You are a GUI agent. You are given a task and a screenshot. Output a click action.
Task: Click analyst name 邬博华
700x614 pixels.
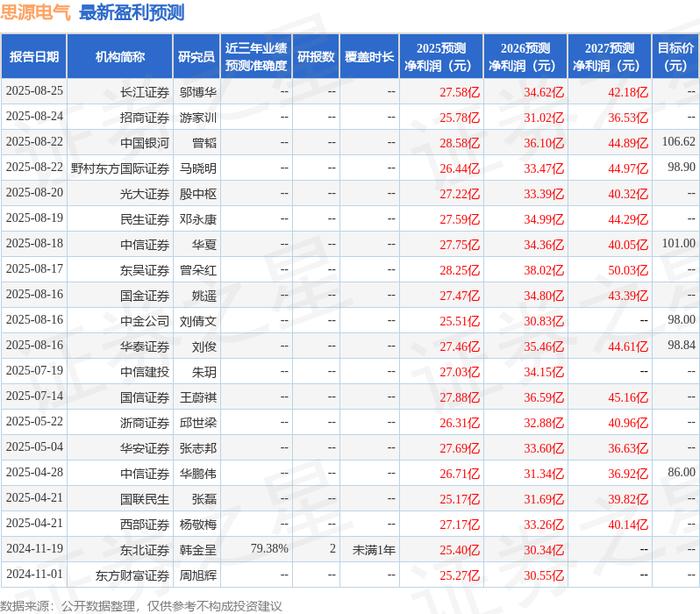click(198, 92)
